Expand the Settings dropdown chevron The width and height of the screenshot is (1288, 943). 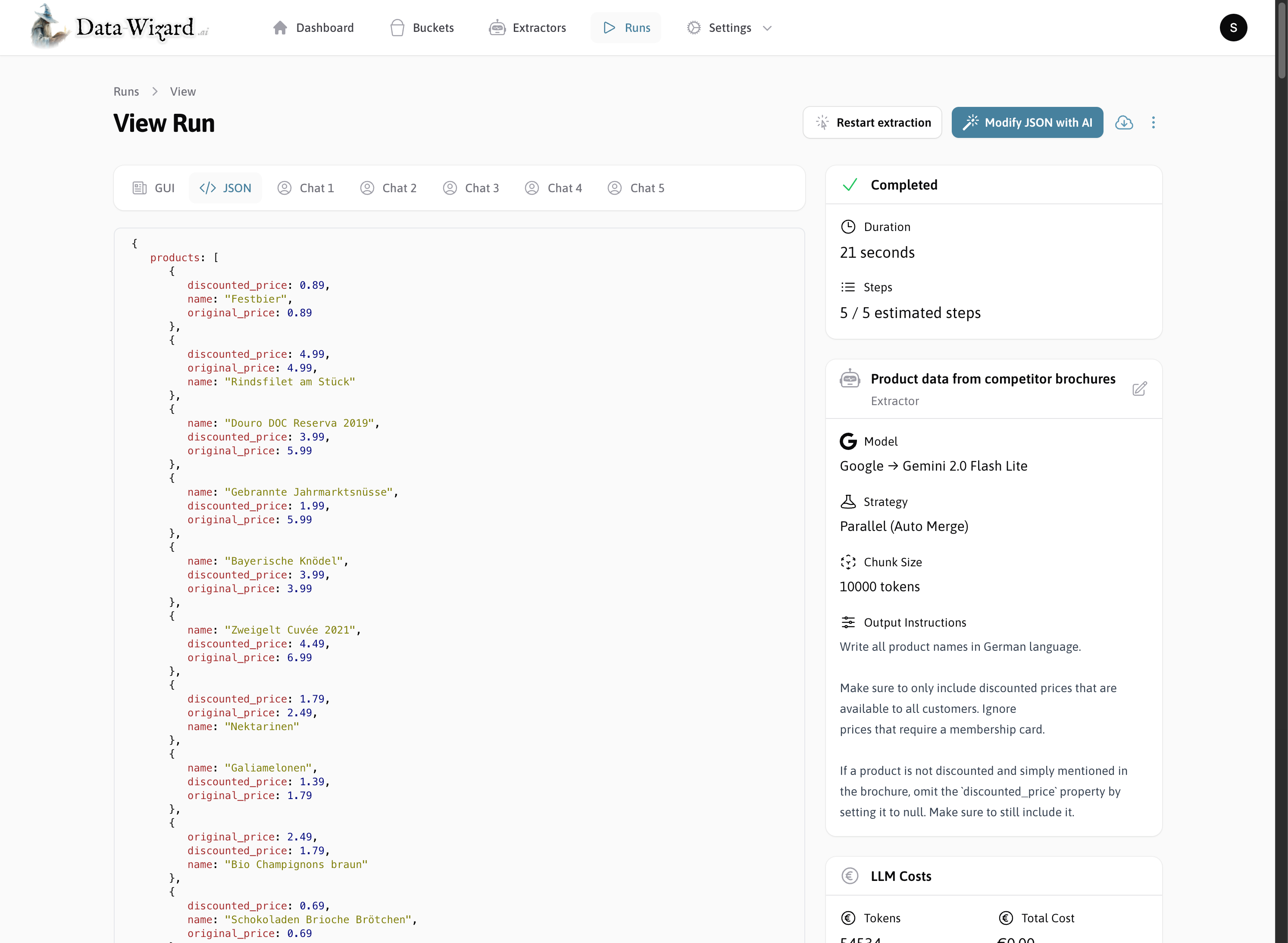[767, 28]
